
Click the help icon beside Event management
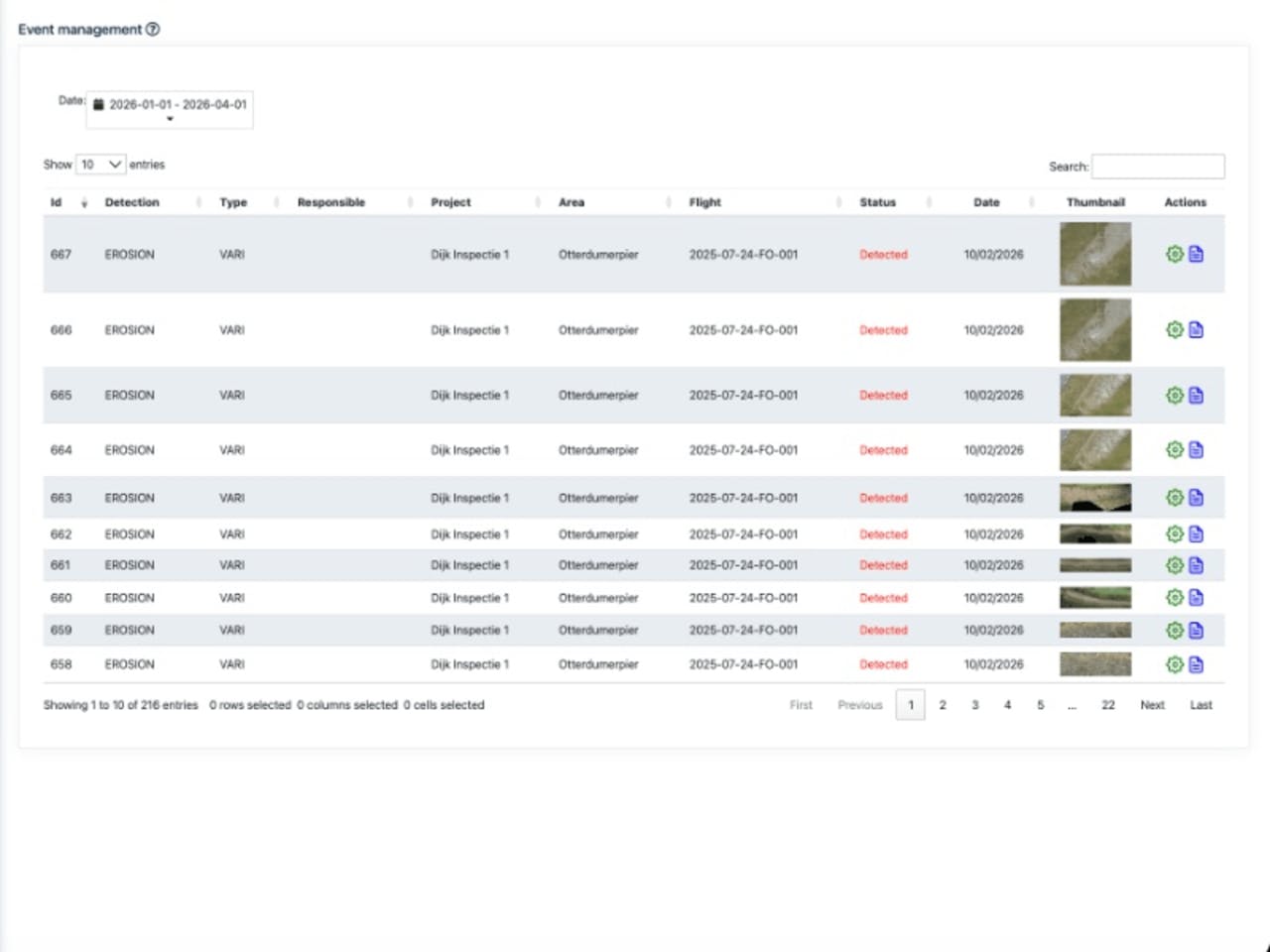[x=153, y=29]
